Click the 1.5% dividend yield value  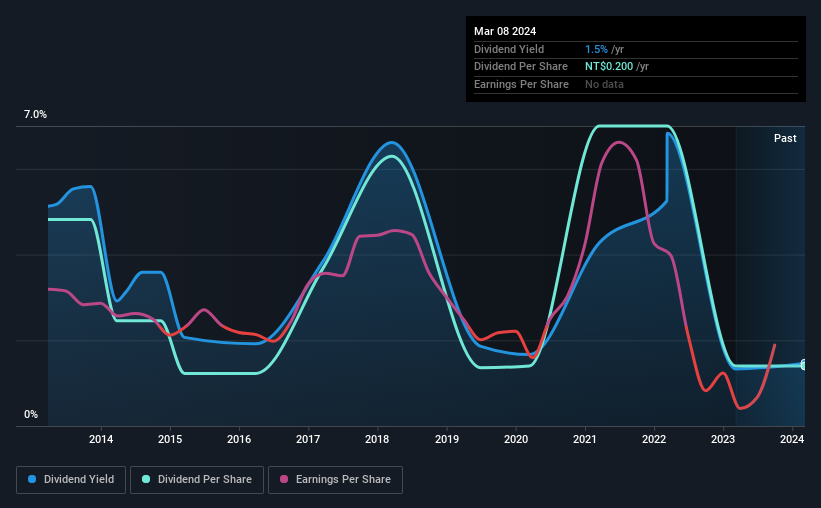point(596,49)
